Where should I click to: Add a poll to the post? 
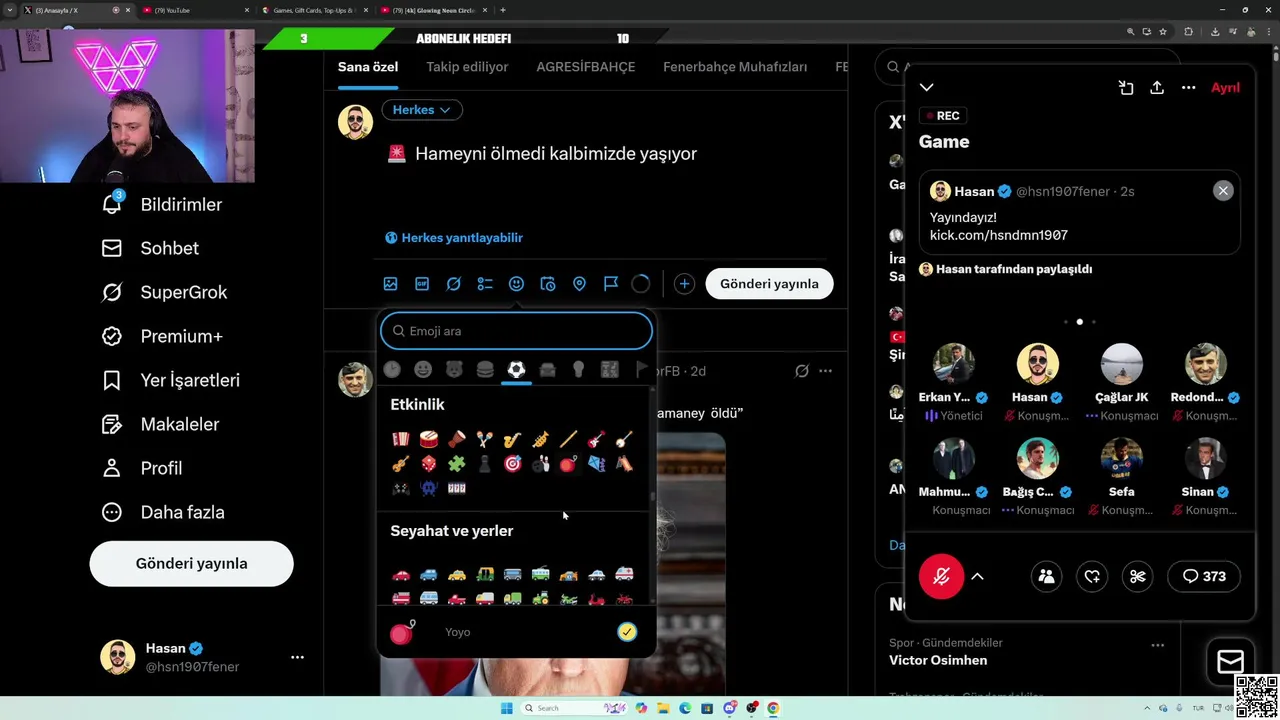[485, 284]
